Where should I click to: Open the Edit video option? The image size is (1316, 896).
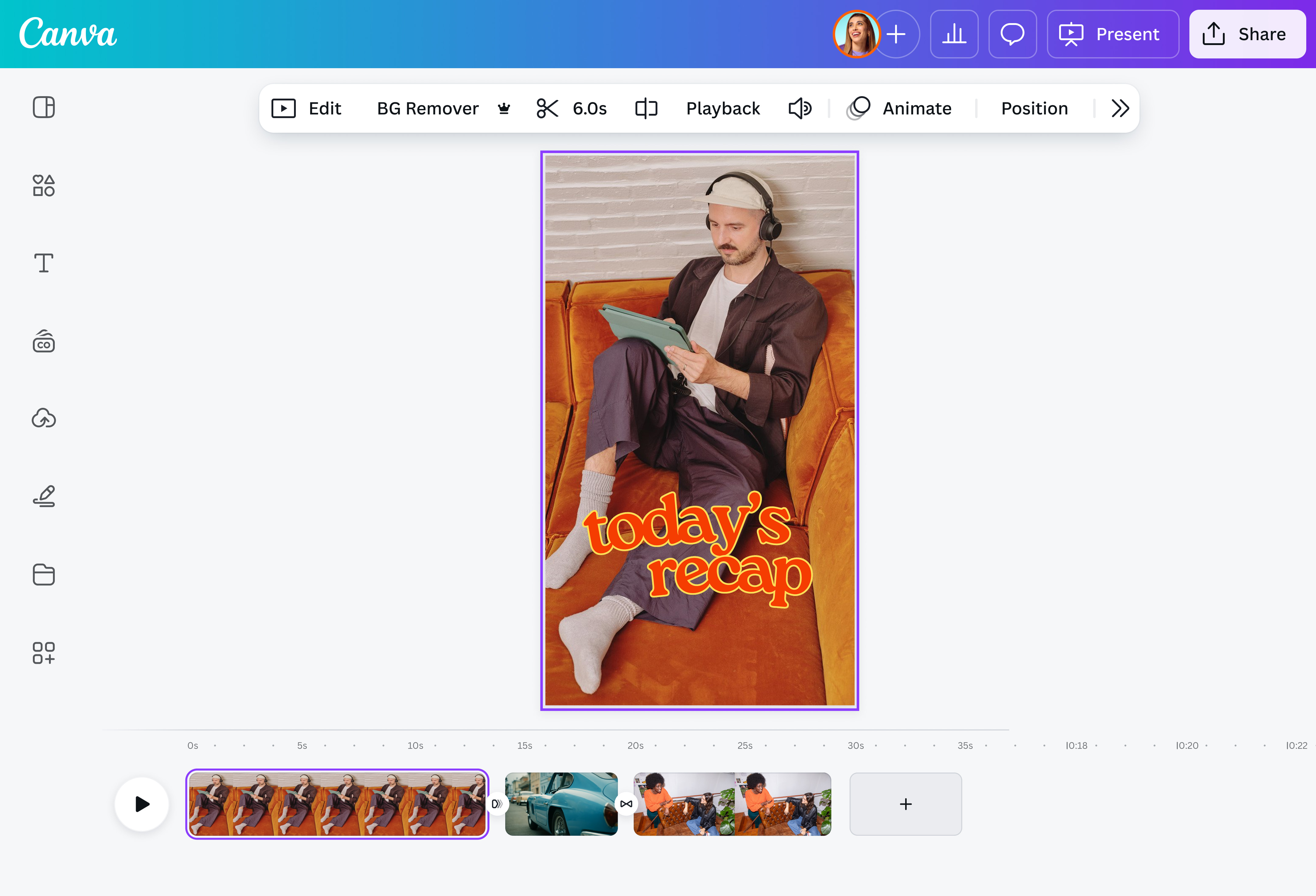[306, 108]
